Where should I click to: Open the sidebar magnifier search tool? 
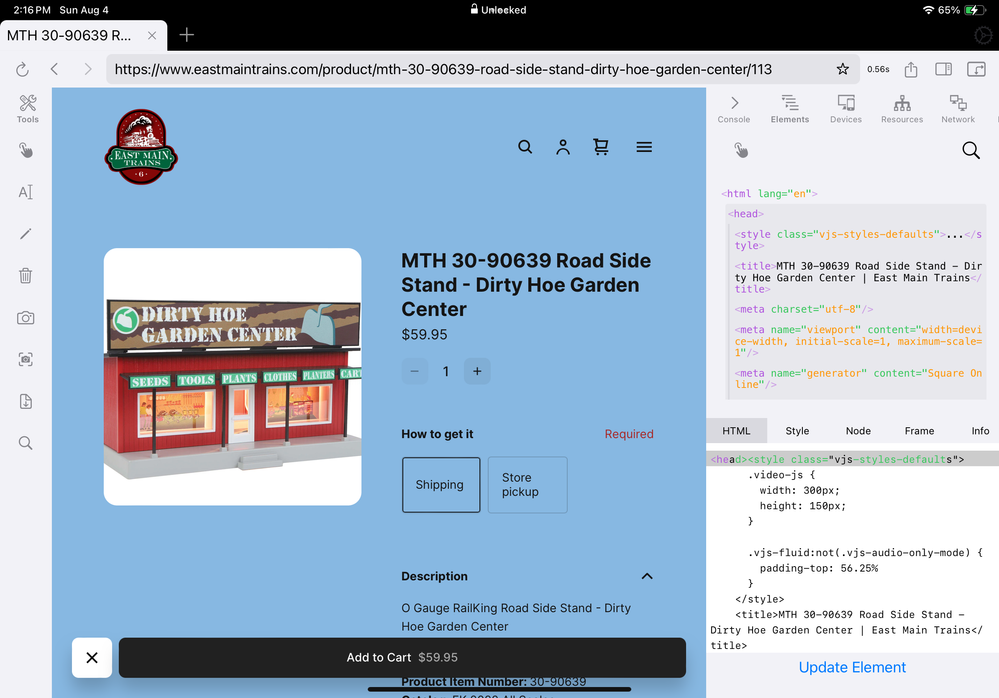click(x=25, y=443)
